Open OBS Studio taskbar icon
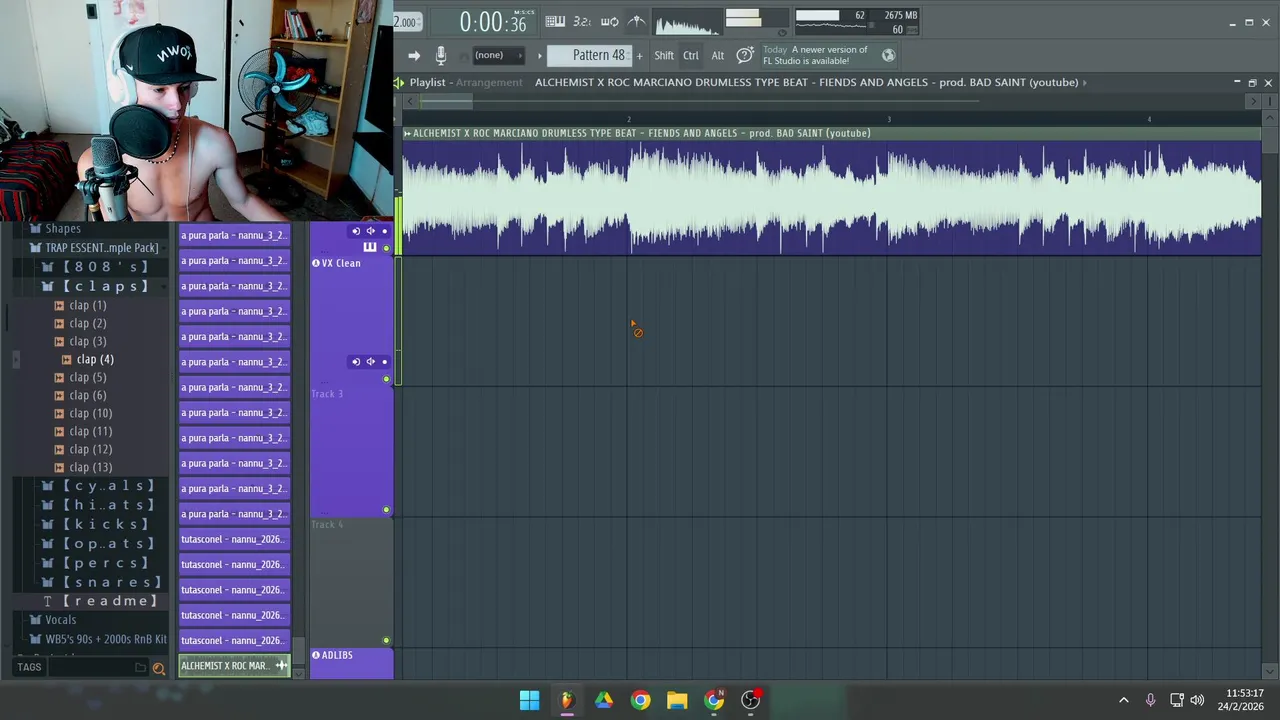 tap(751, 700)
